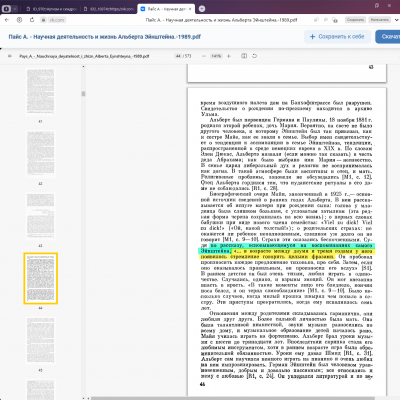
Task: Click the PDF filename 'Pays_A_-_Nauchnaya...' label
Action: [84, 56]
